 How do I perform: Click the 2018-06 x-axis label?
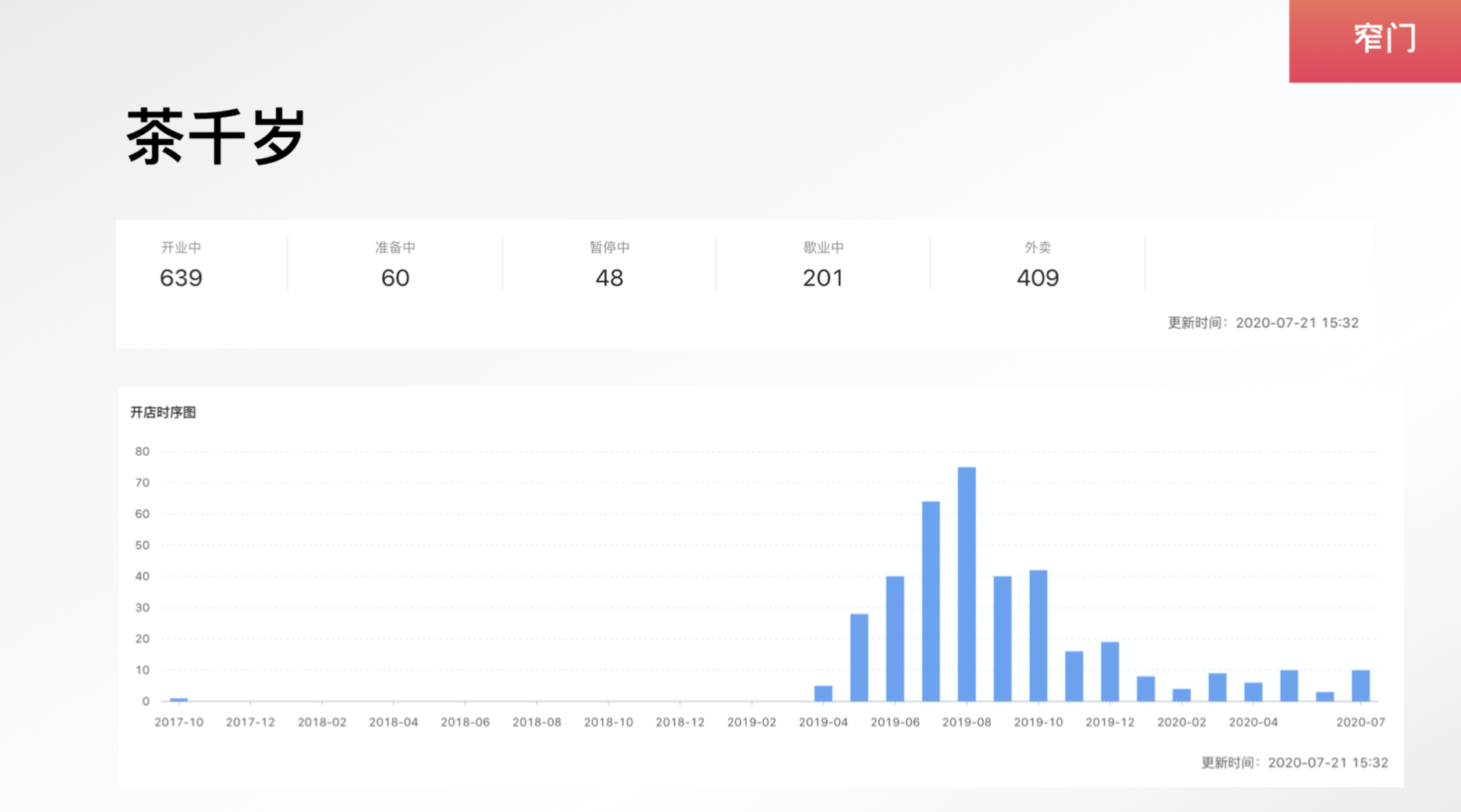(465, 722)
